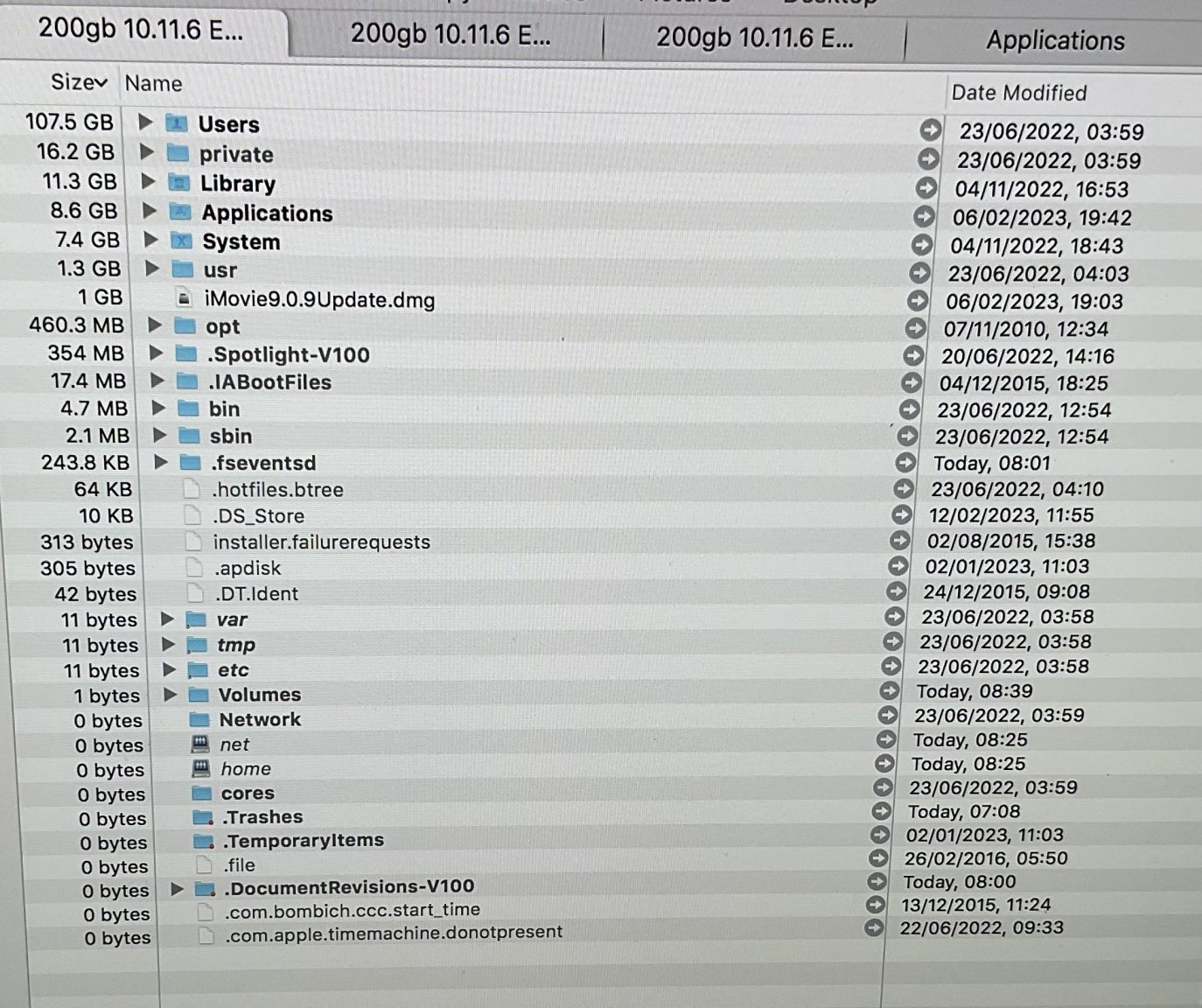Select the .com.bombich.ccc.start_time file name
The image size is (1202, 1008).
tap(352, 910)
